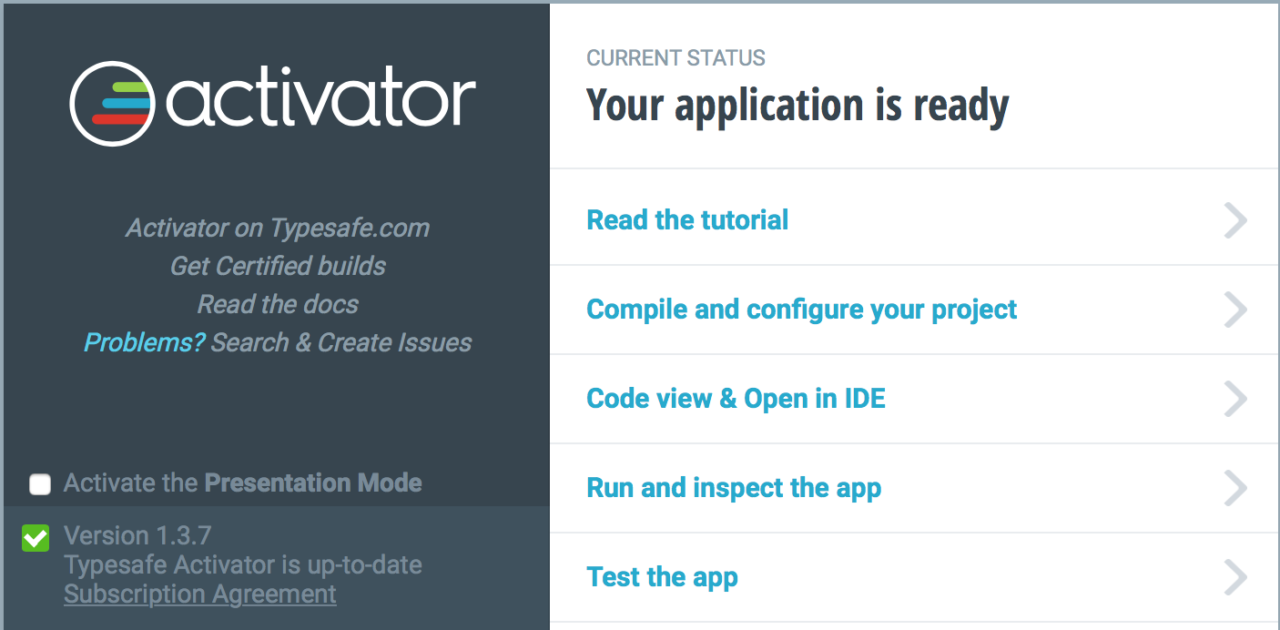Click the Read the docs link
The width and height of the screenshot is (1280, 630).
point(277,304)
